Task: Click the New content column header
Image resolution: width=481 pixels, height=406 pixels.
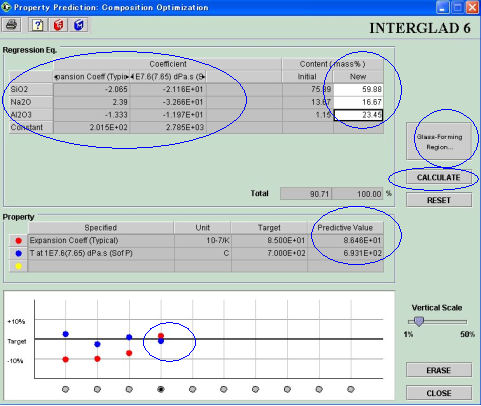Action: (x=358, y=77)
